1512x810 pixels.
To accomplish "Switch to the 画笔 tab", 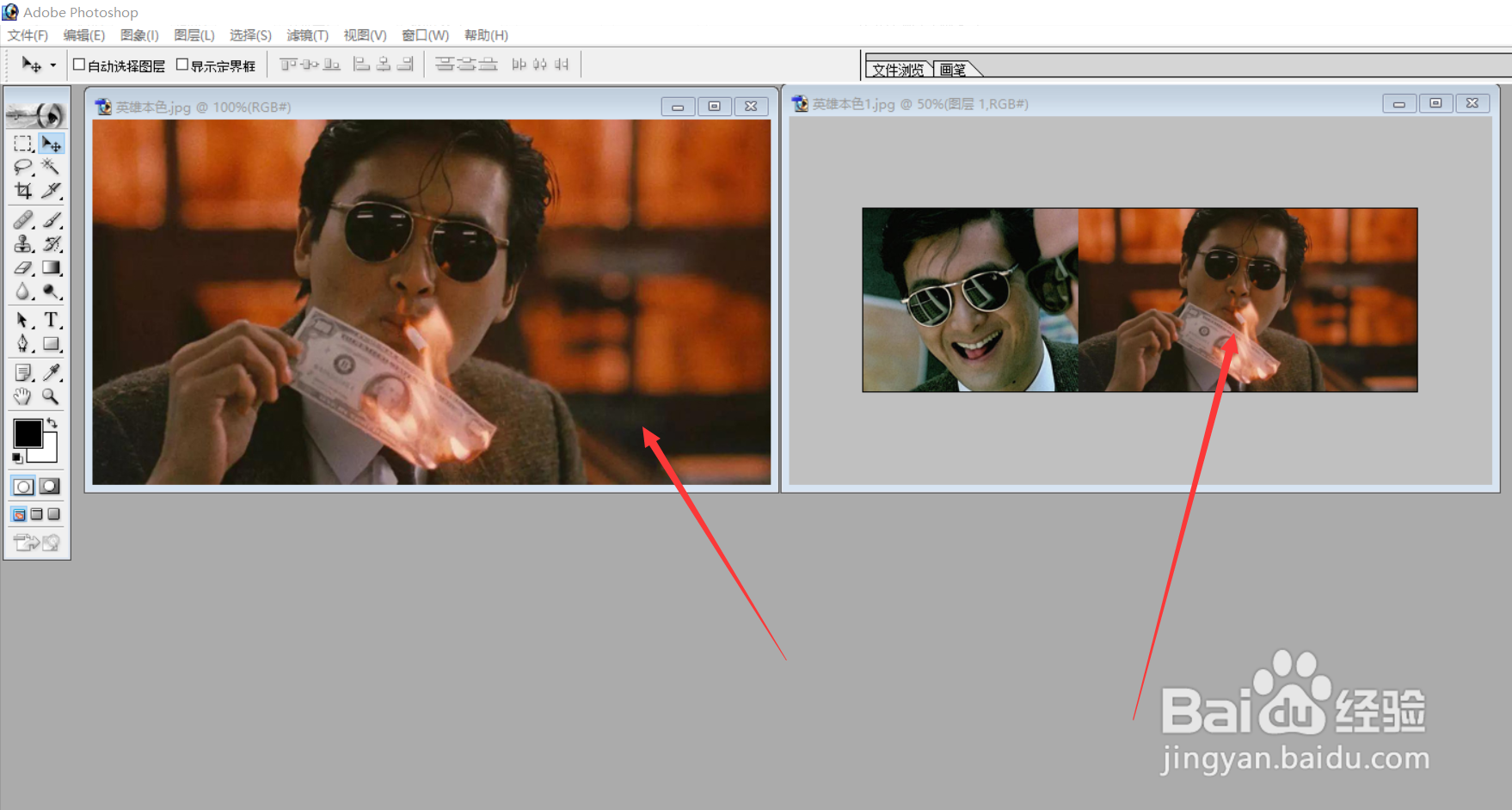I will point(953,70).
